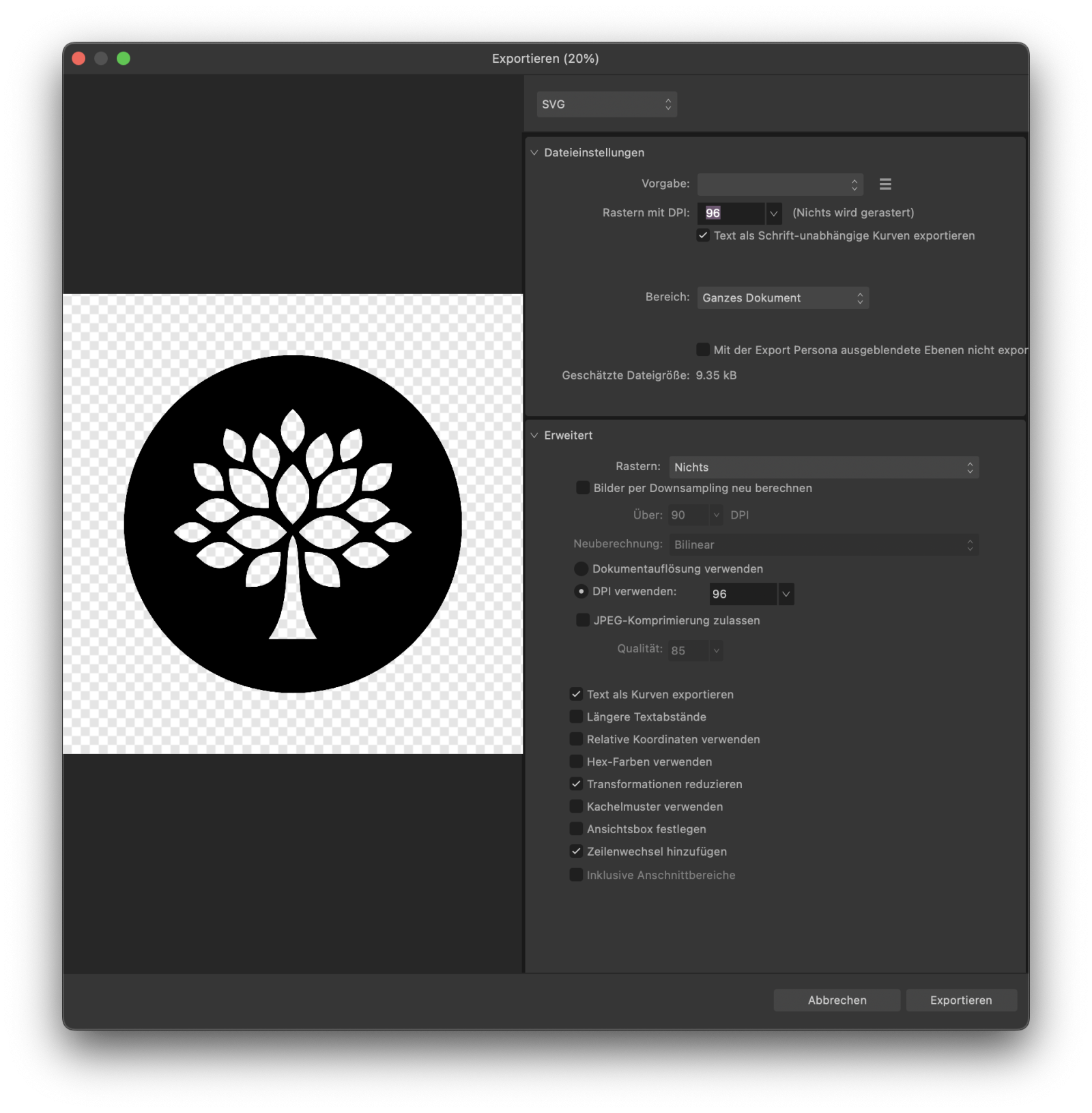Enable Ansichtsbox festlegen checkbox
The image size is (1092, 1113).
coord(576,829)
